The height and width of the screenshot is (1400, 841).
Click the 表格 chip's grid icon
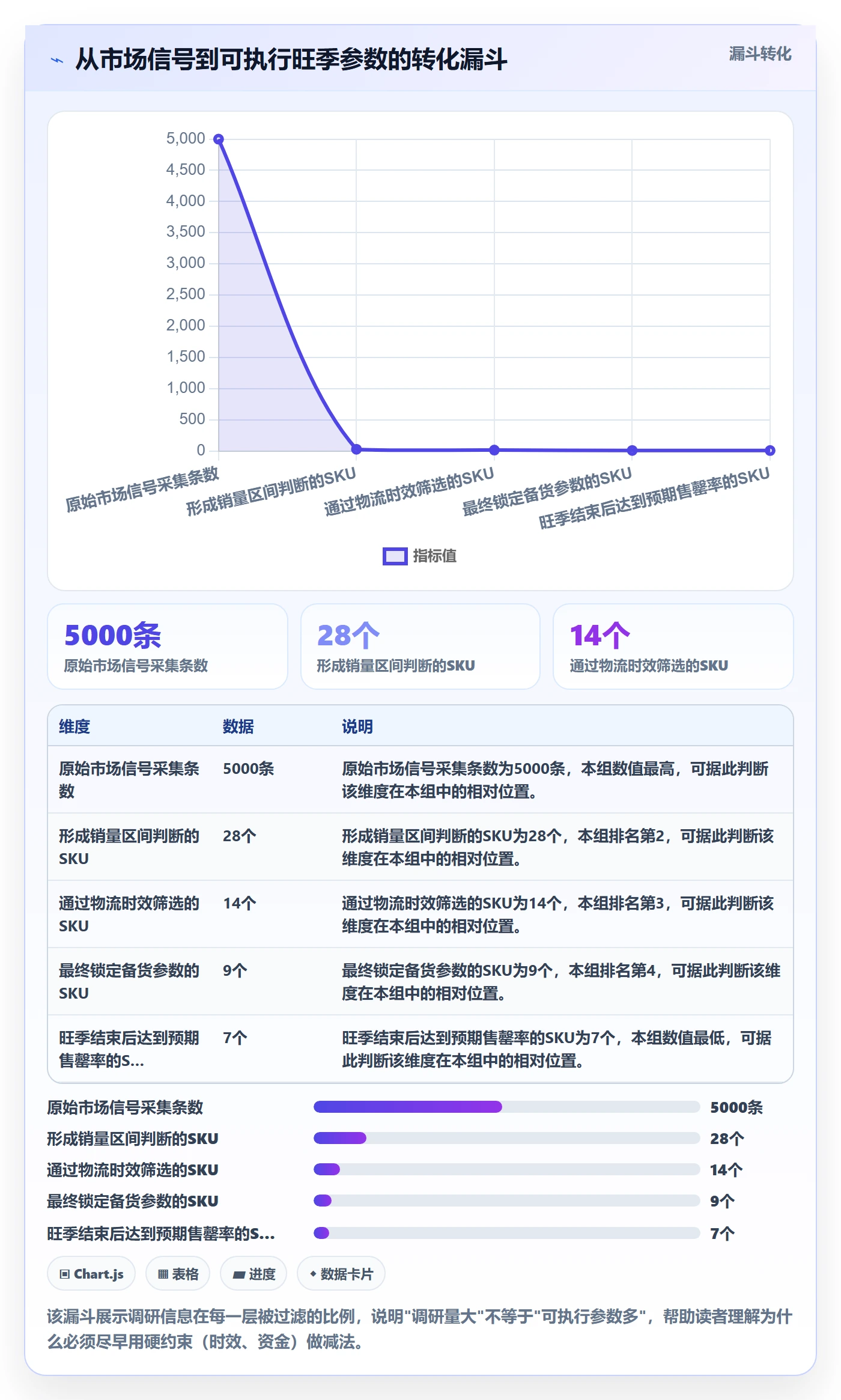163,1274
